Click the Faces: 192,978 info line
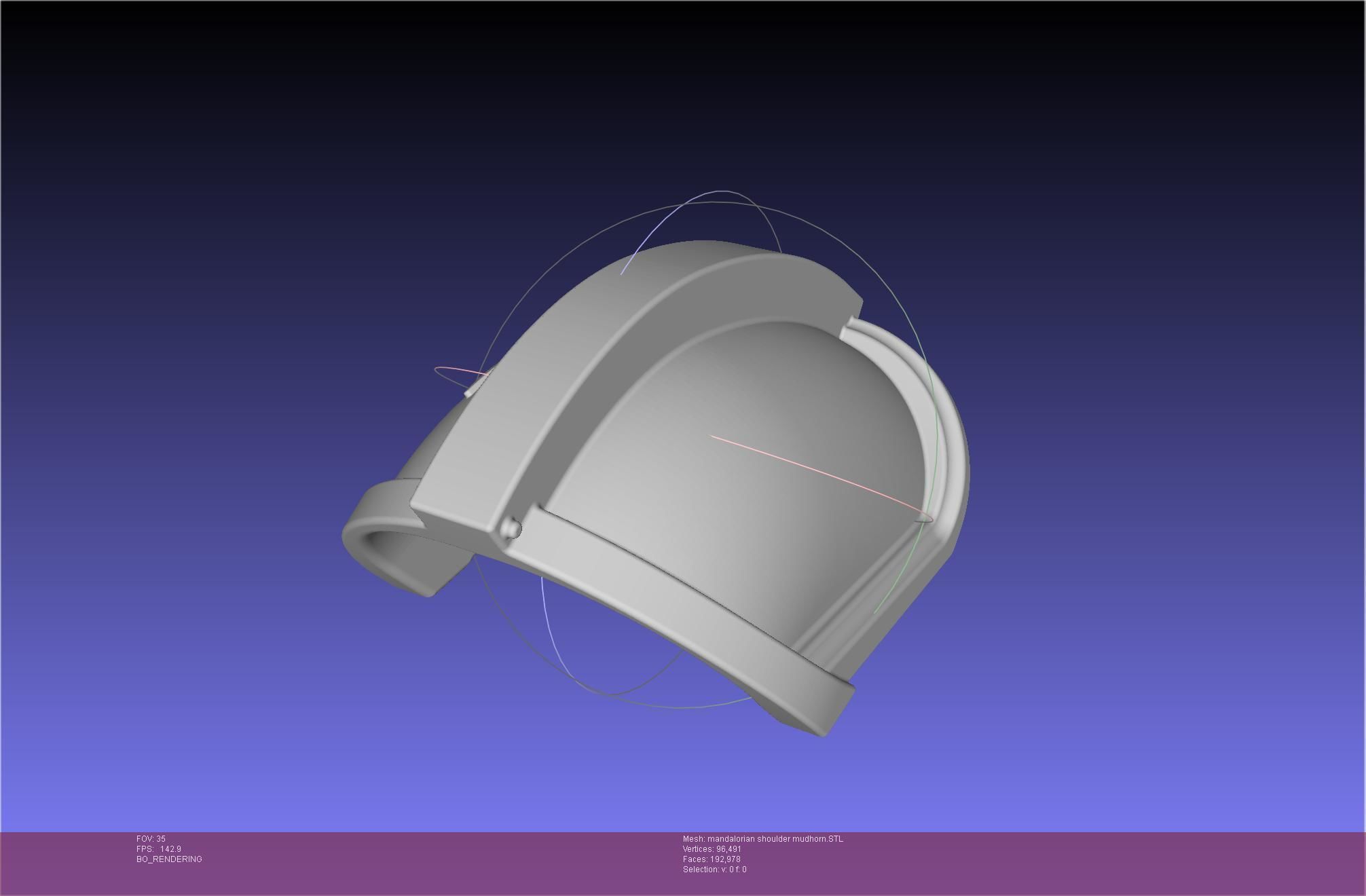The height and width of the screenshot is (896, 1366). pos(712,859)
